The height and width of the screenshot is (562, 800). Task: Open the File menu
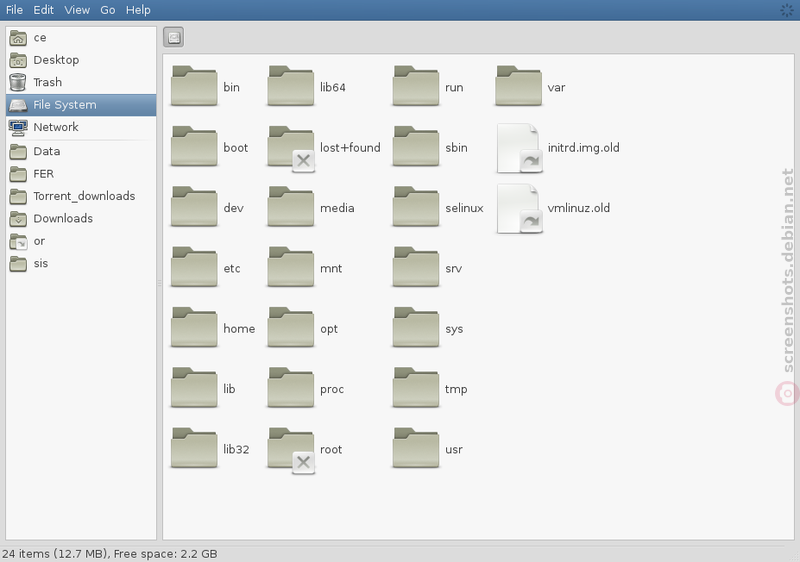[x=14, y=10]
